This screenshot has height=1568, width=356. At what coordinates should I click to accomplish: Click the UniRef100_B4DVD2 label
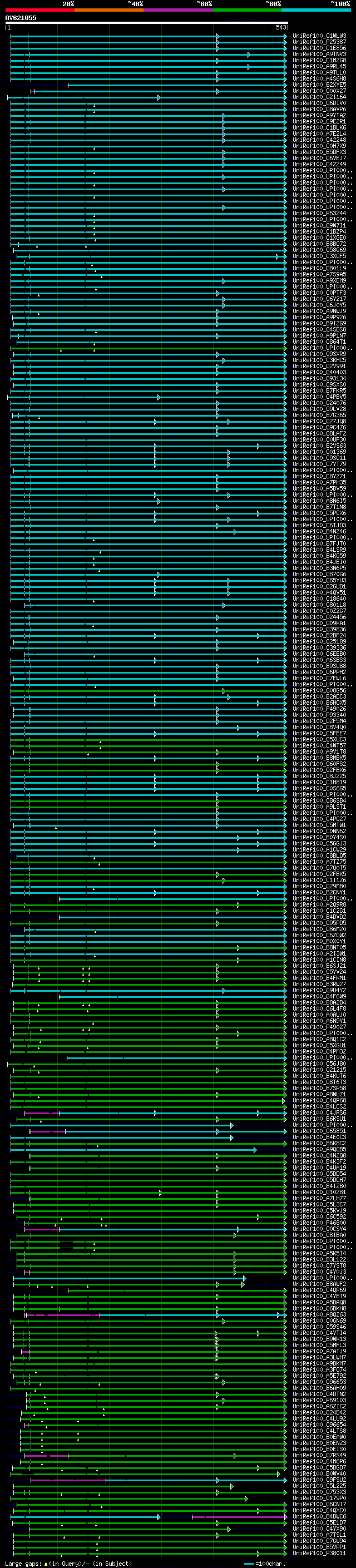(x=319, y=917)
